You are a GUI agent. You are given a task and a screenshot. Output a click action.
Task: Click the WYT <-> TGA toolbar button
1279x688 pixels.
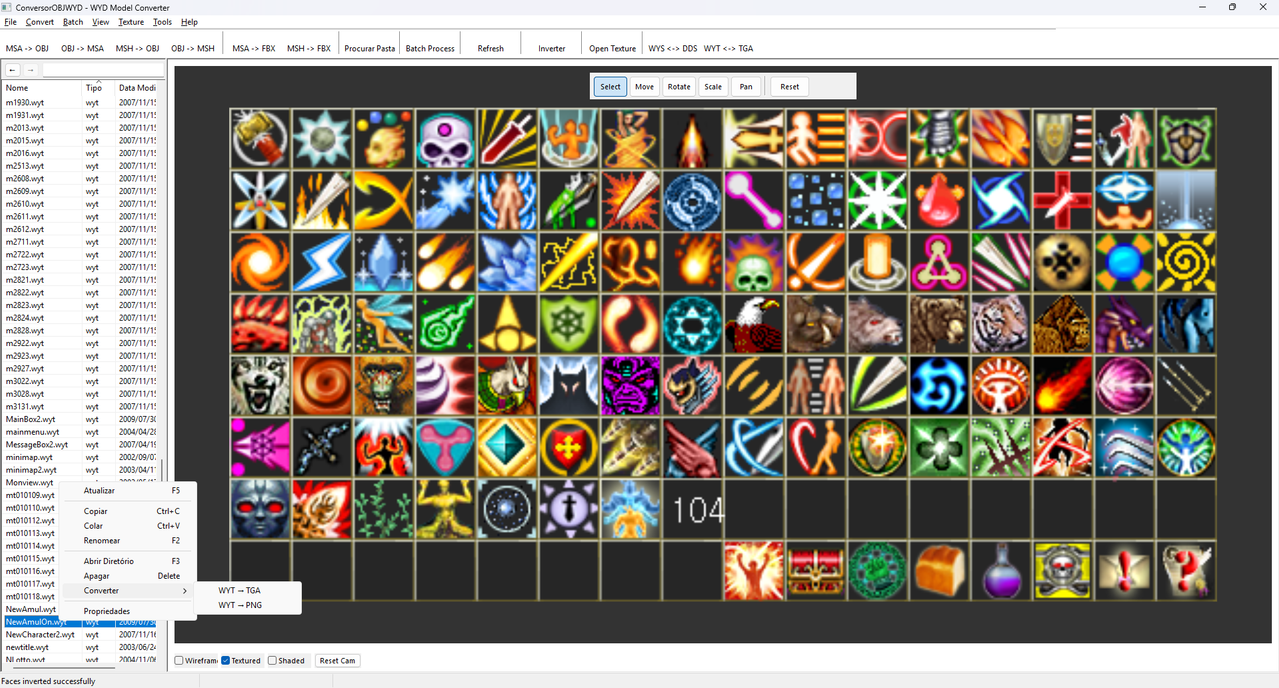coord(729,48)
